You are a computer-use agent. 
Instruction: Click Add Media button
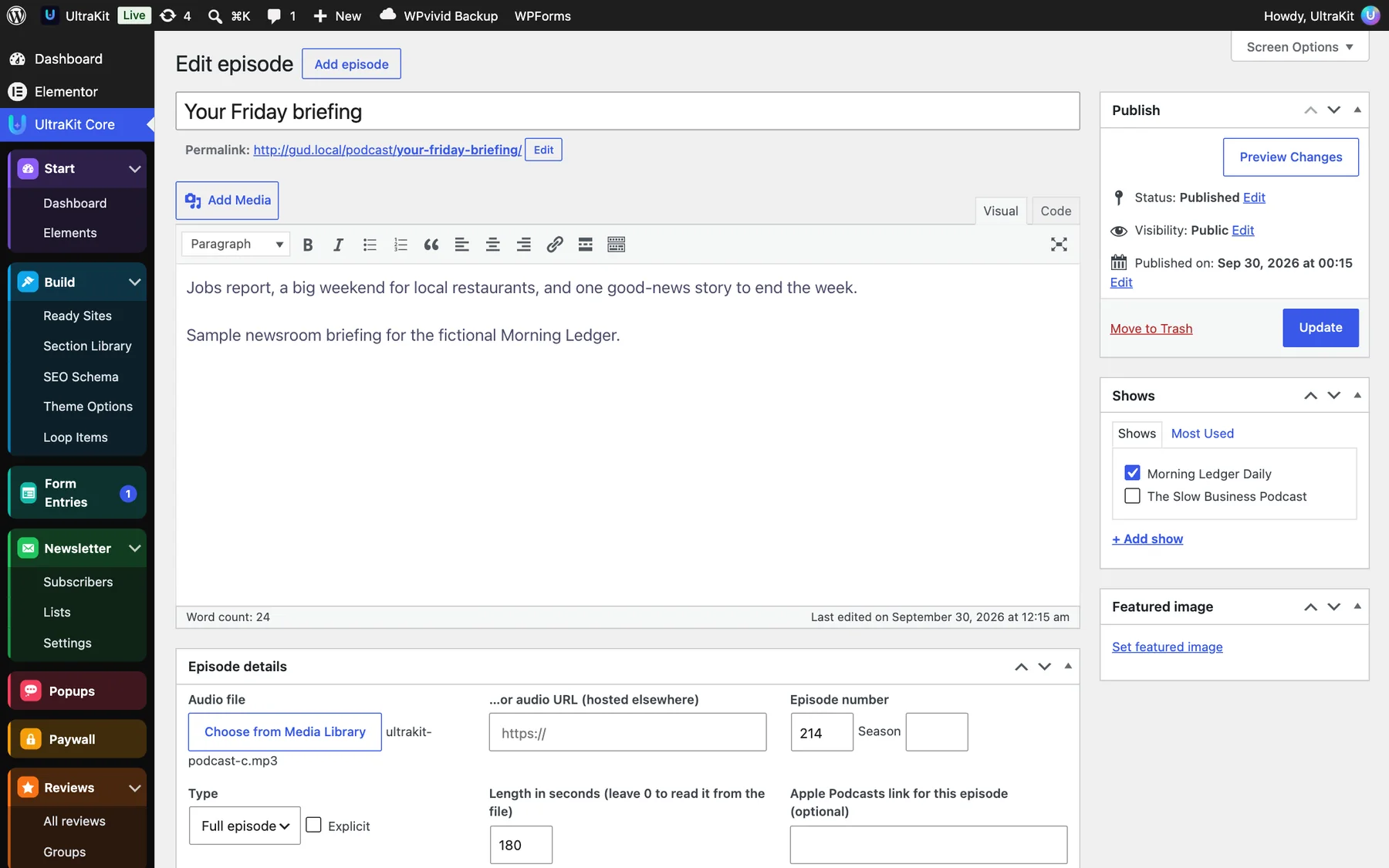(x=228, y=201)
